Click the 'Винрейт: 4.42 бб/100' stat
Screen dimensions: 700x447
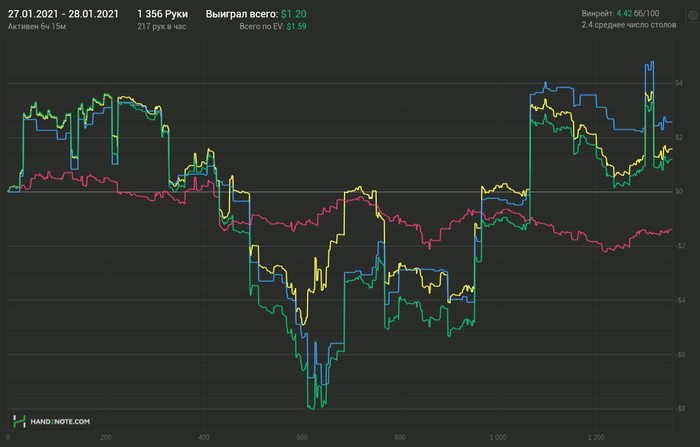point(620,13)
